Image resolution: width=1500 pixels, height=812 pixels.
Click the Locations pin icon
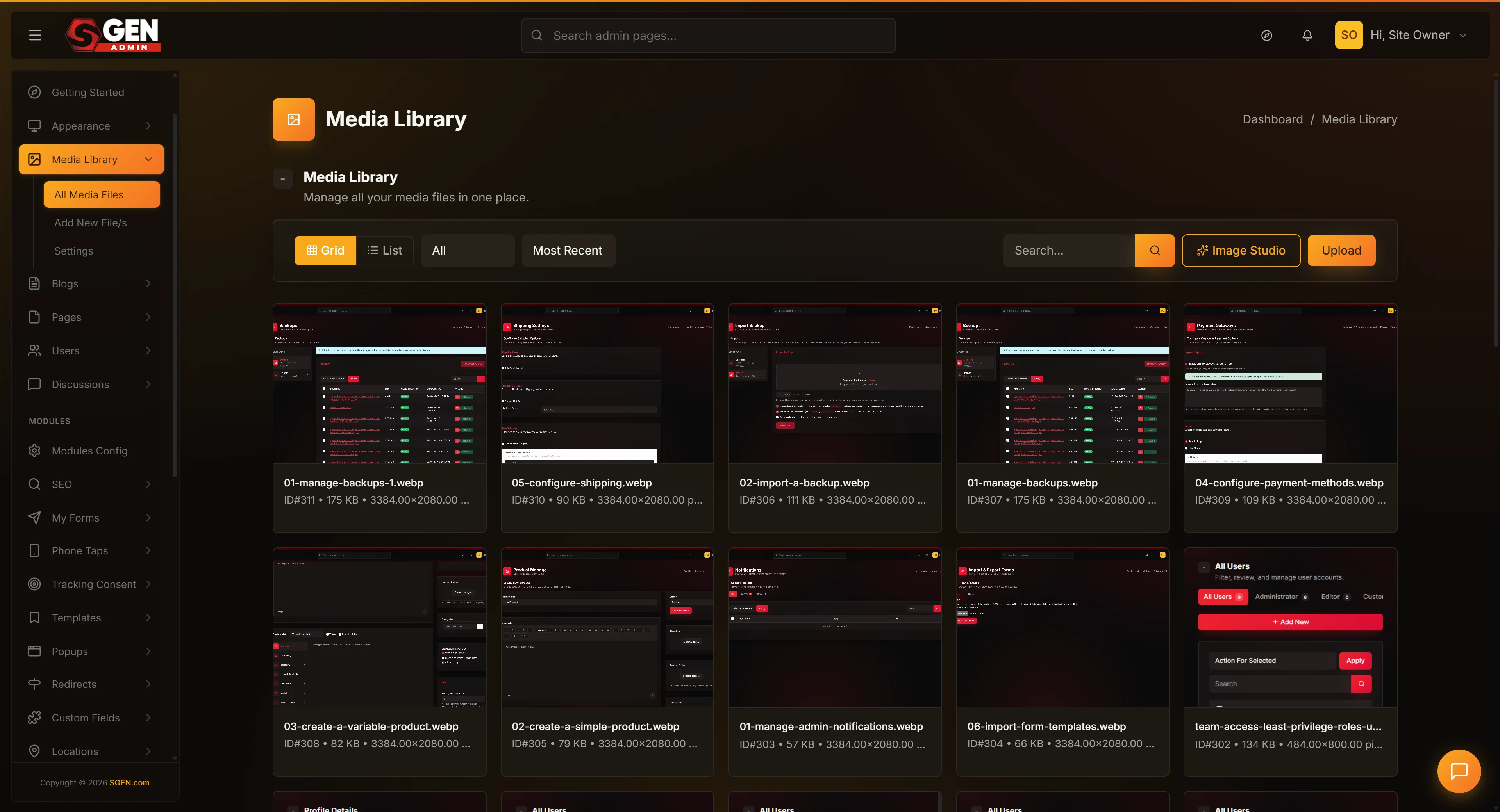point(34,751)
